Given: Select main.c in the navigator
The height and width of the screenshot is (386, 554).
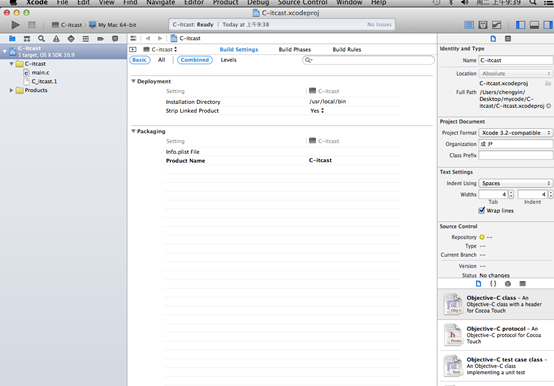Looking at the screenshot, I should click(36, 73).
